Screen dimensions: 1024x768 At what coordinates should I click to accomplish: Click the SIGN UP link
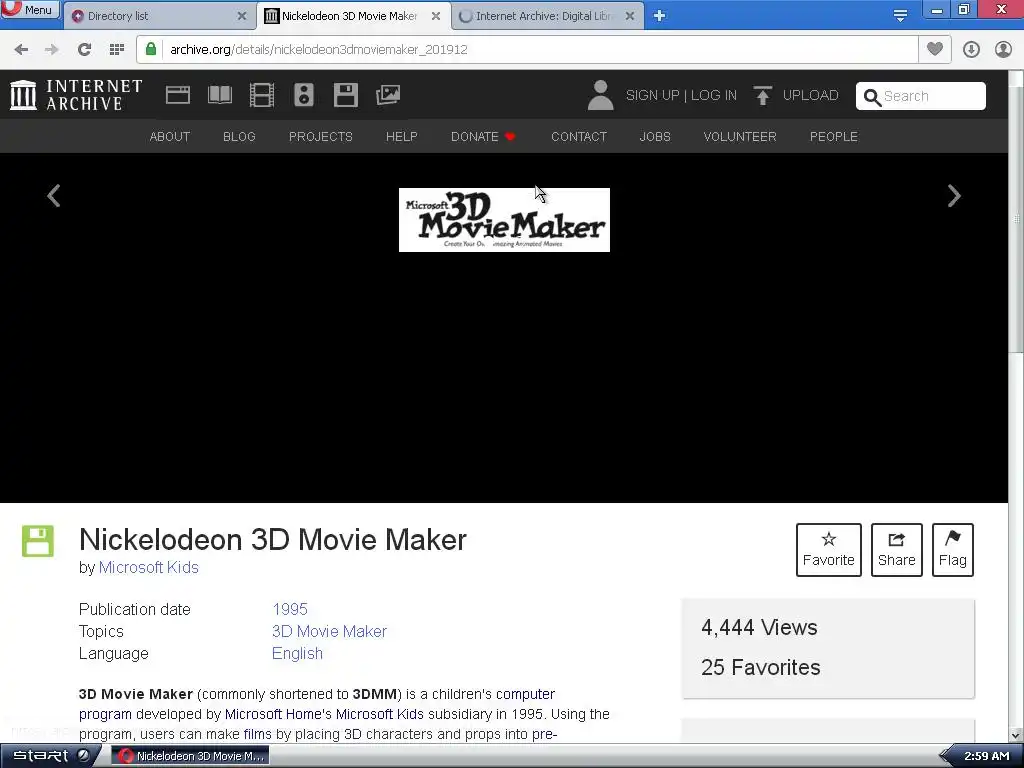652,95
